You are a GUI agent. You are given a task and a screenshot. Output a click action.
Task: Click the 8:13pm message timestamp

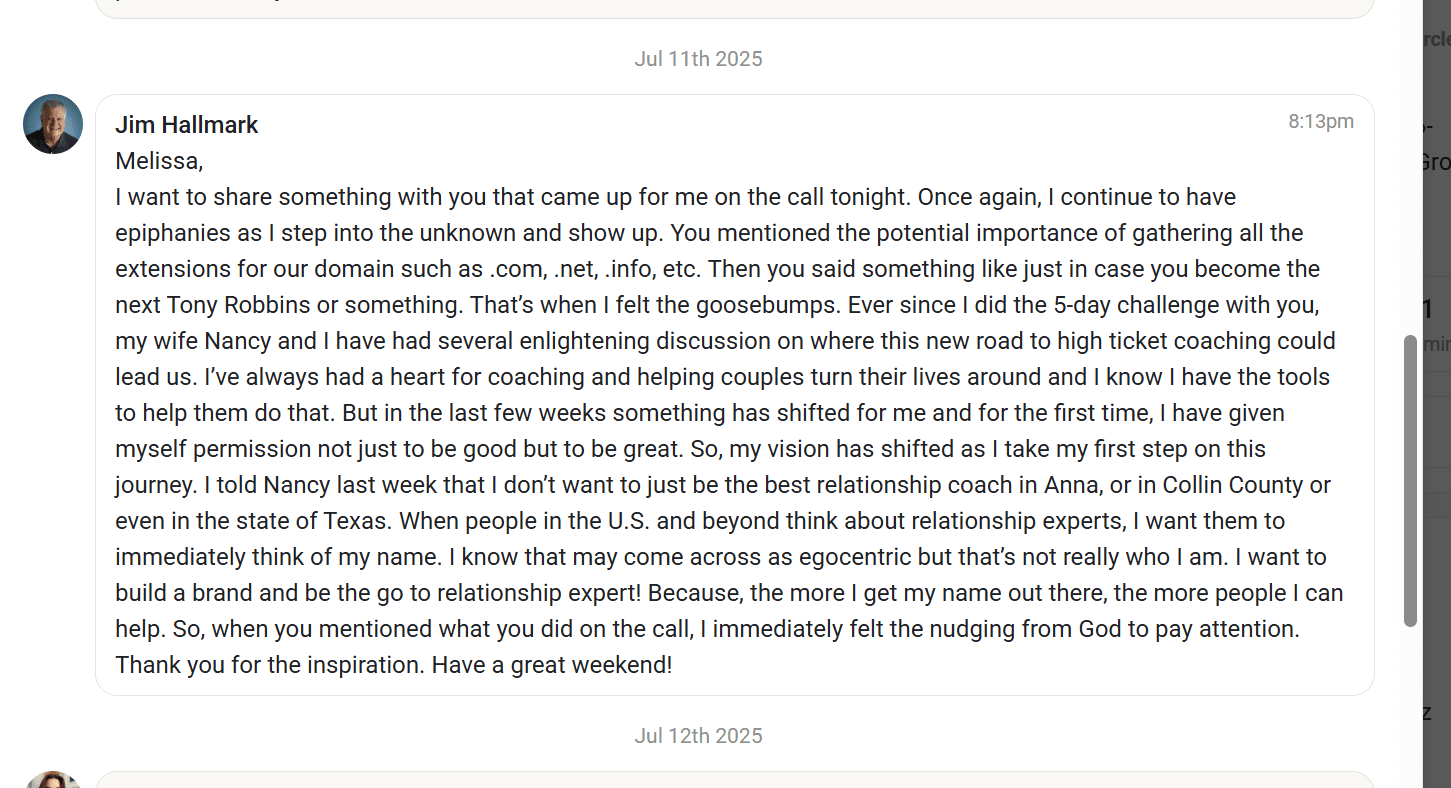click(1320, 122)
